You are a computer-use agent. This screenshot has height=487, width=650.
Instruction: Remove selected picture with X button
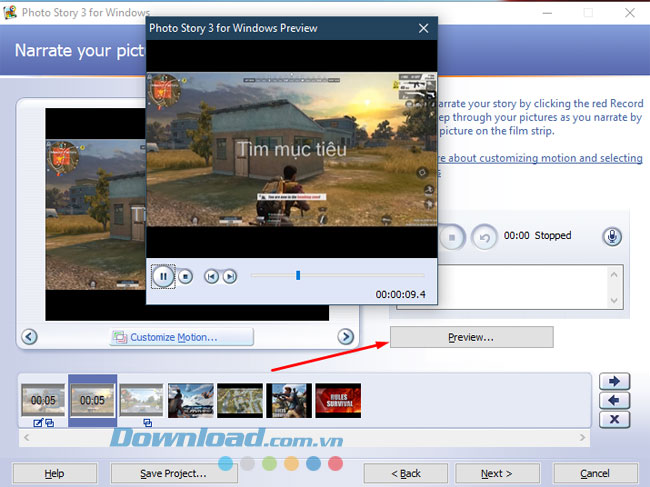click(x=613, y=420)
